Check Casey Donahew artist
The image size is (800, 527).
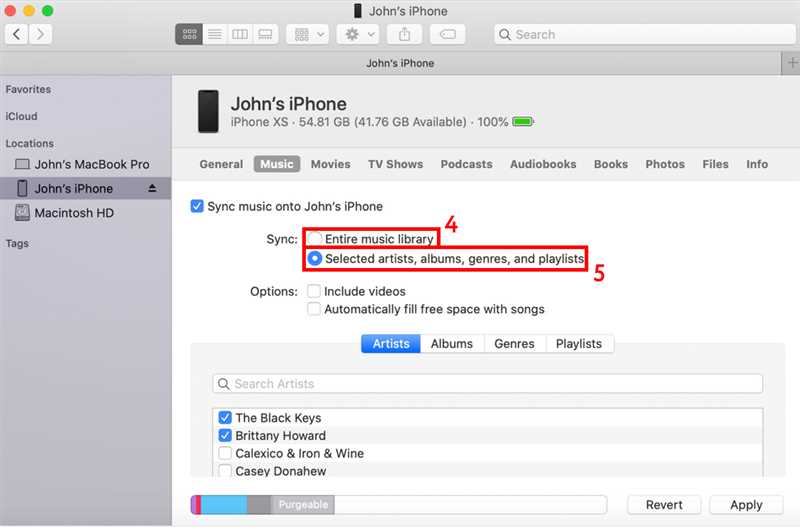[x=225, y=470]
